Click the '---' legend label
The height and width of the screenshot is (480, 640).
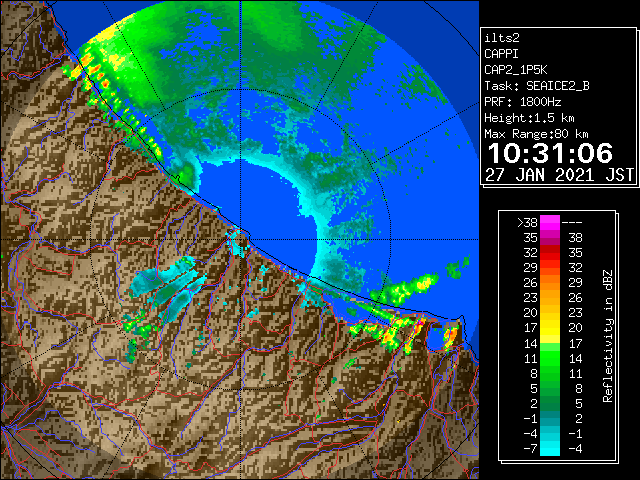point(572,223)
